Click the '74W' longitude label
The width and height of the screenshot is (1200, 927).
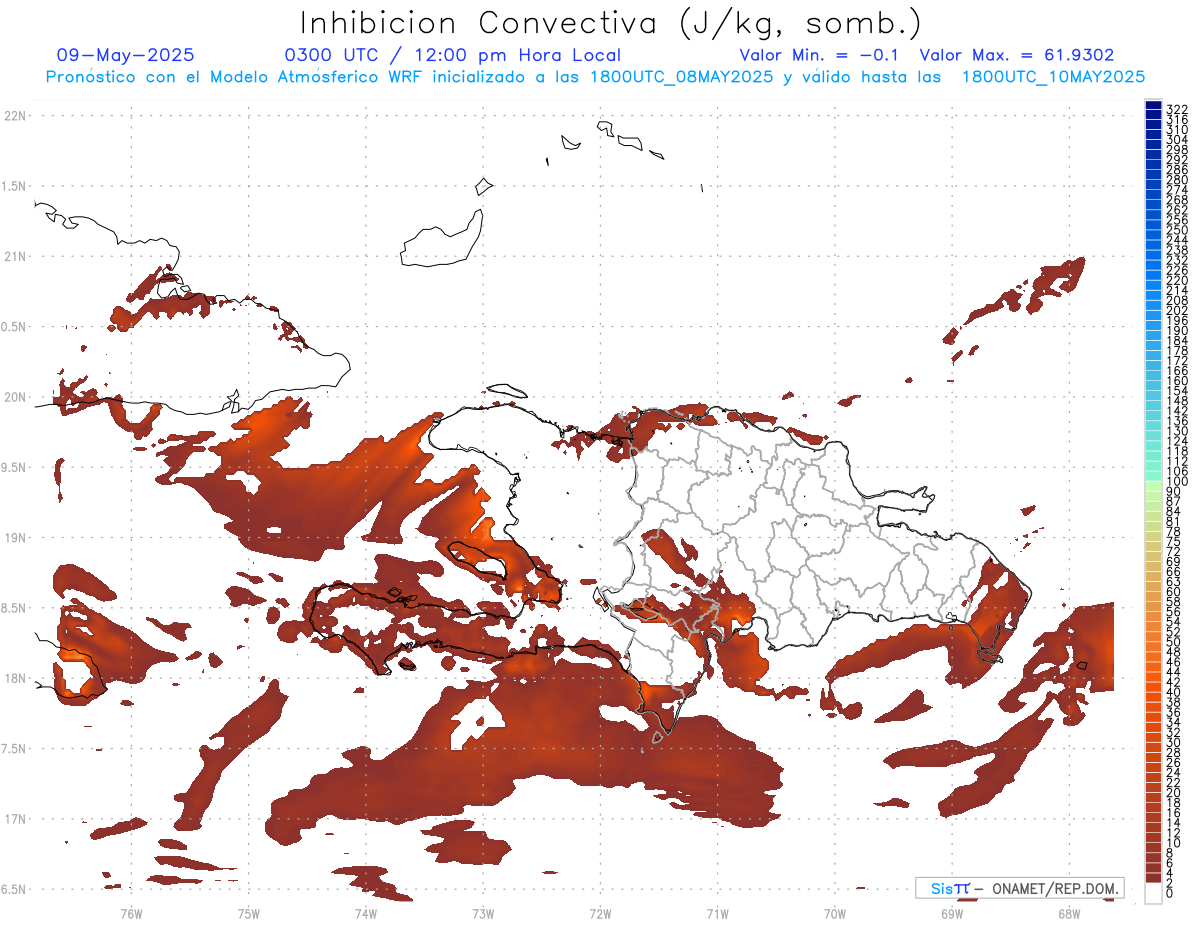[366, 912]
